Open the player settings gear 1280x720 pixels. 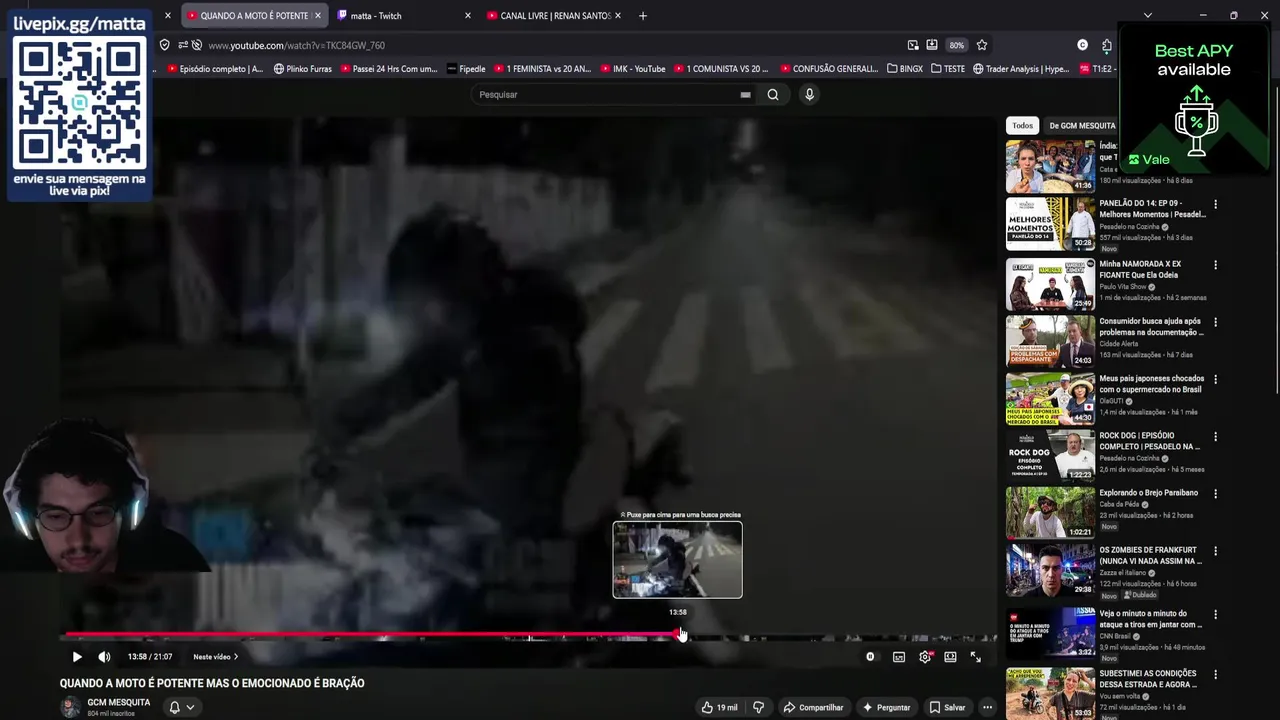925,657
